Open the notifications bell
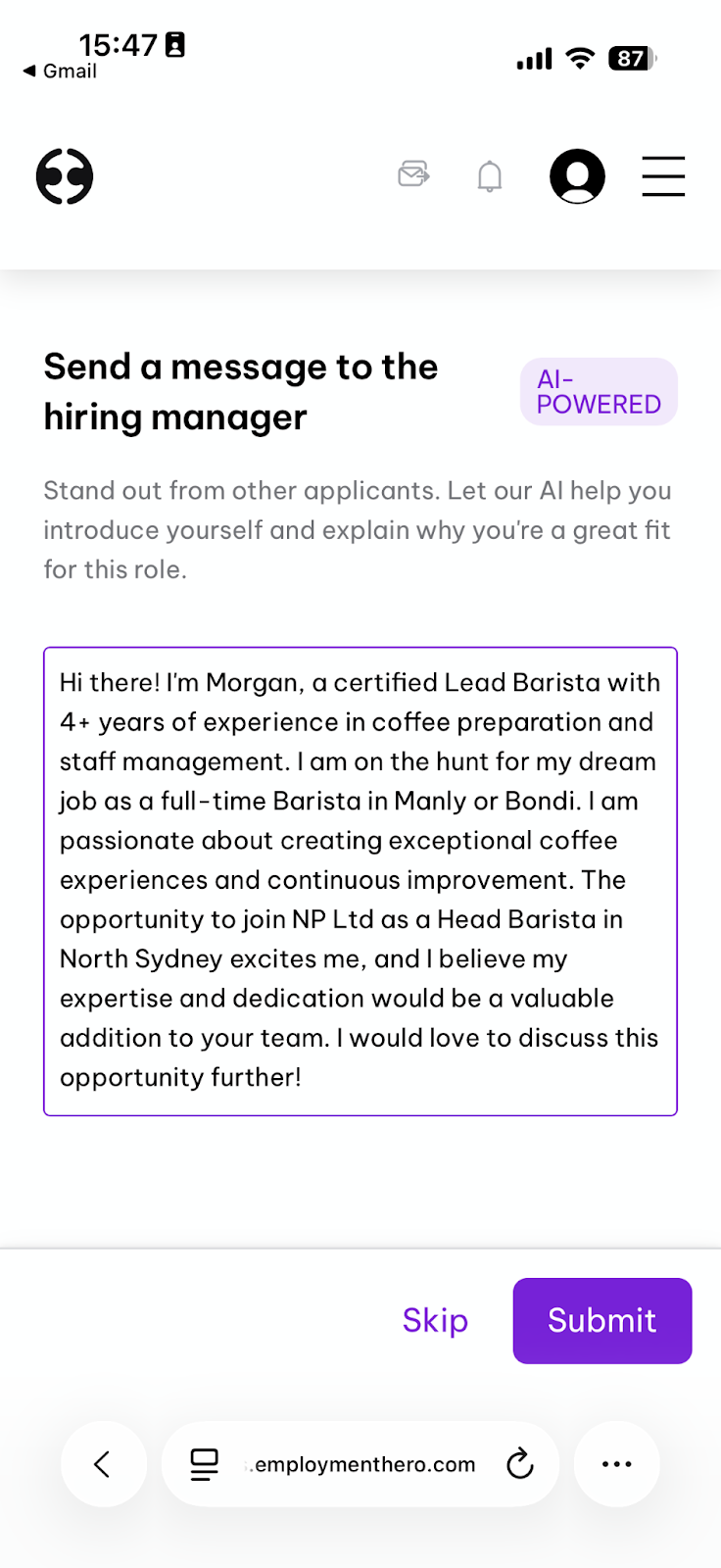Image resolution: width=721 pixels, height=1568 pixels. pyautogui.click(x=490, y=176)
